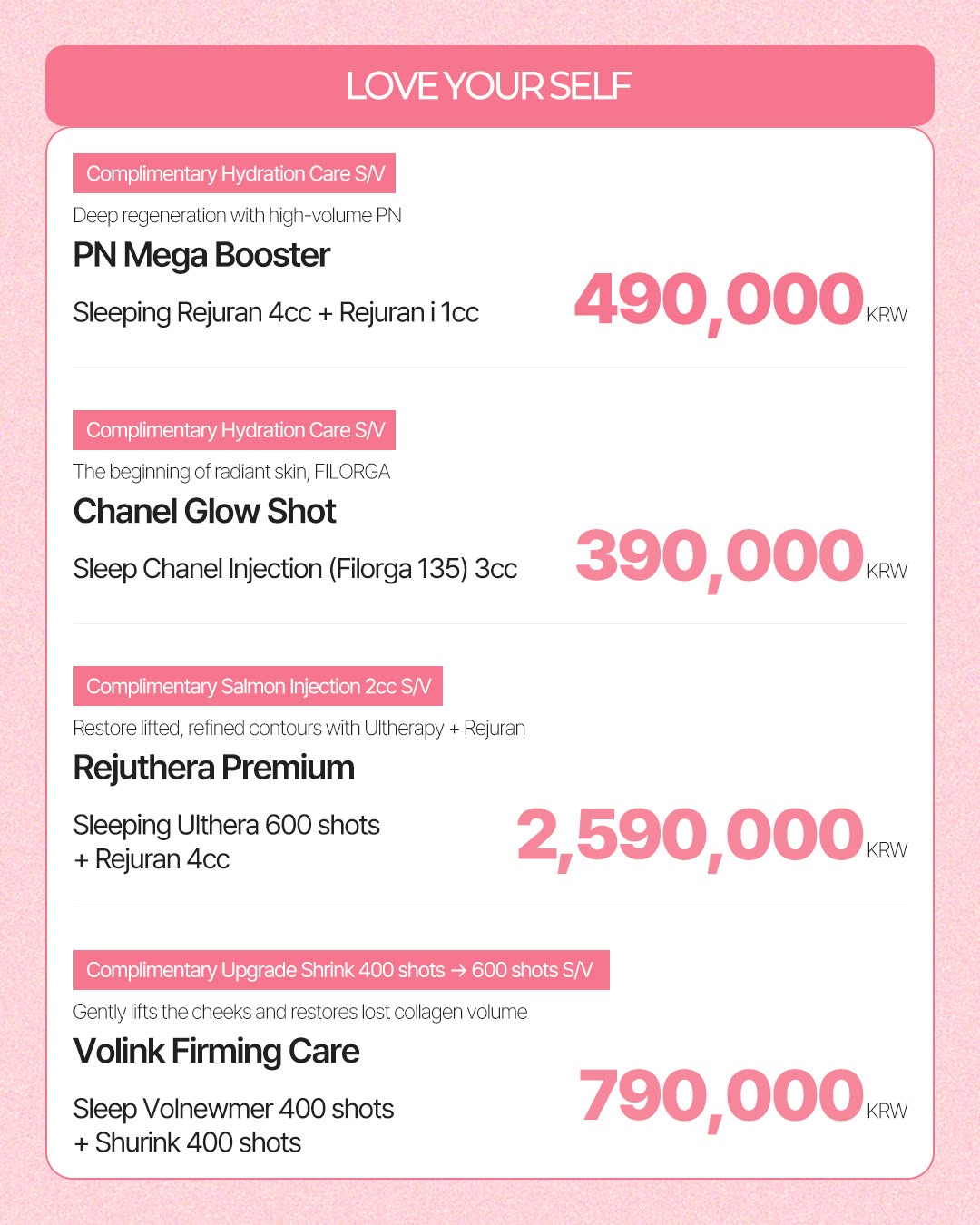Select the Rejuthera Premium title
This screenshot has width=980, height=1225.
point(213,768)
